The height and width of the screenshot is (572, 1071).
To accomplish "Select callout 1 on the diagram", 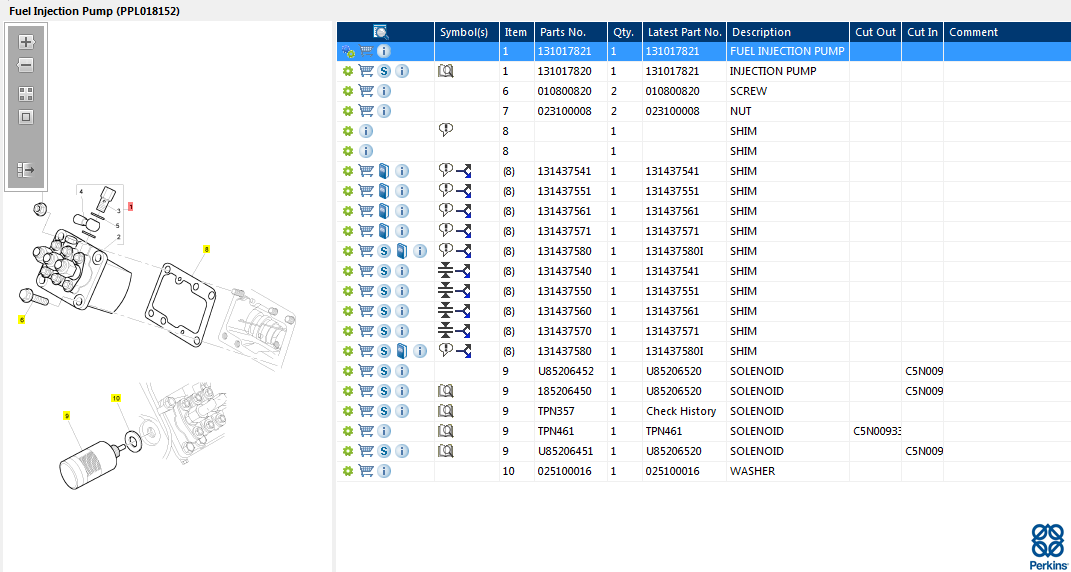I will [x=130, y=206].
